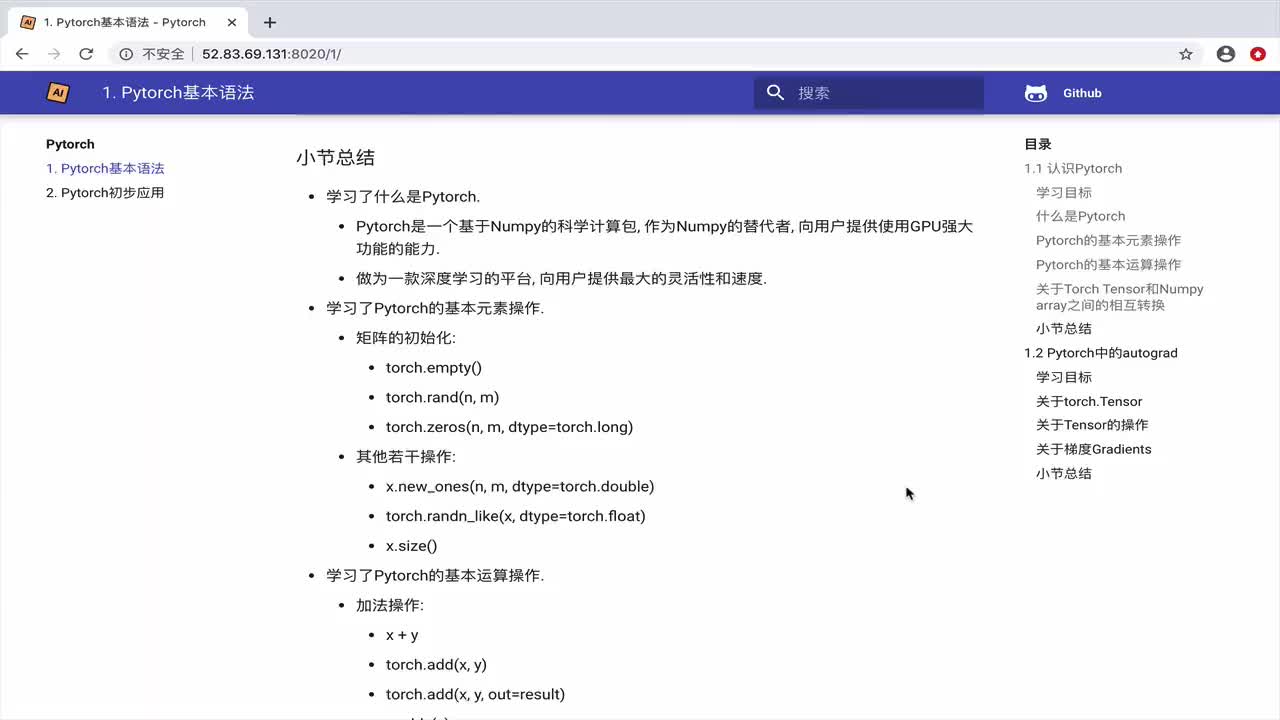
Task: Click torch.add(x, y, out=result) text
Action: pos(475,694)
